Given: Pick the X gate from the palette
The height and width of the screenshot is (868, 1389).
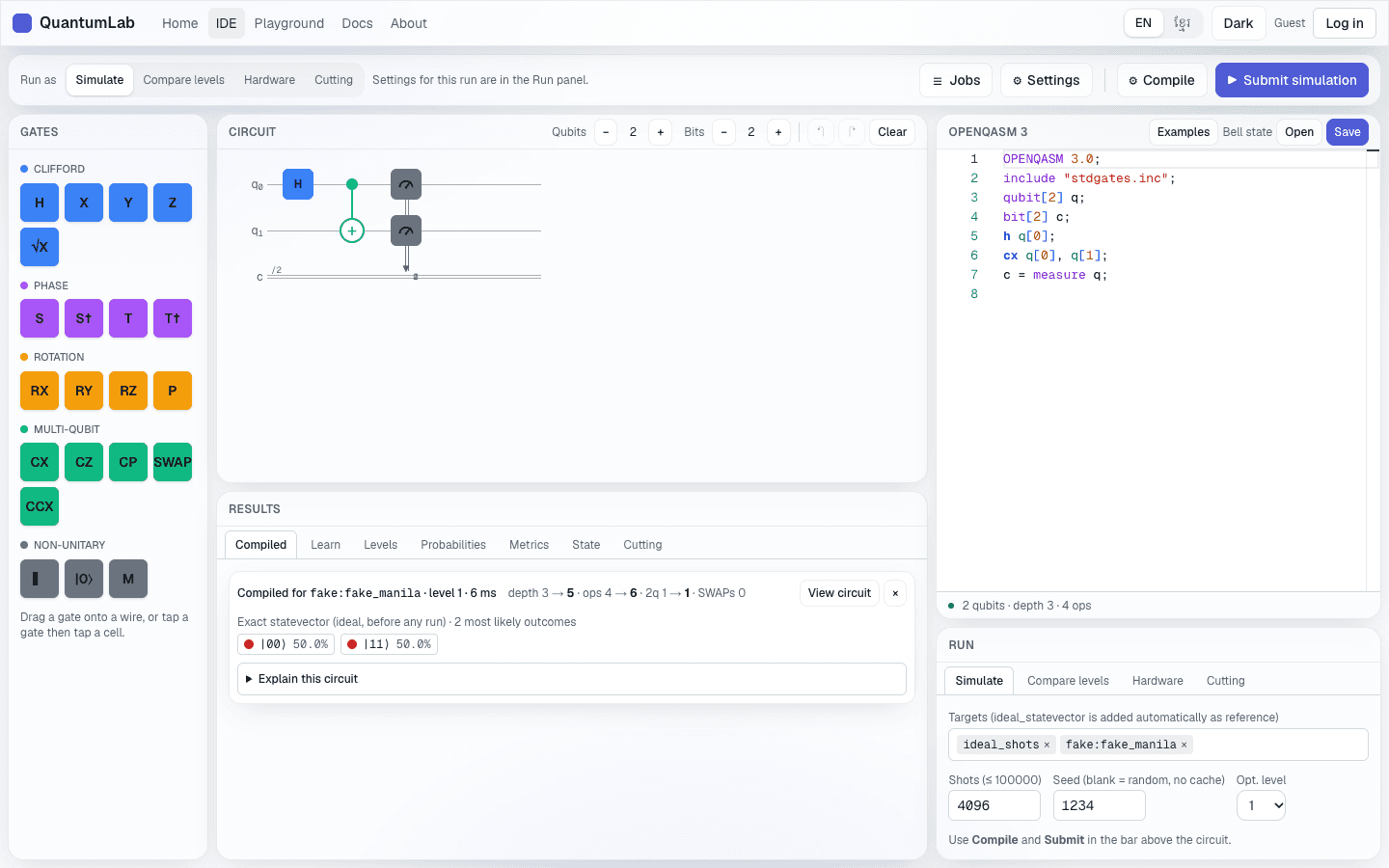Looking at the screenshot, I should pyautogui.click(x=84, y=203).
